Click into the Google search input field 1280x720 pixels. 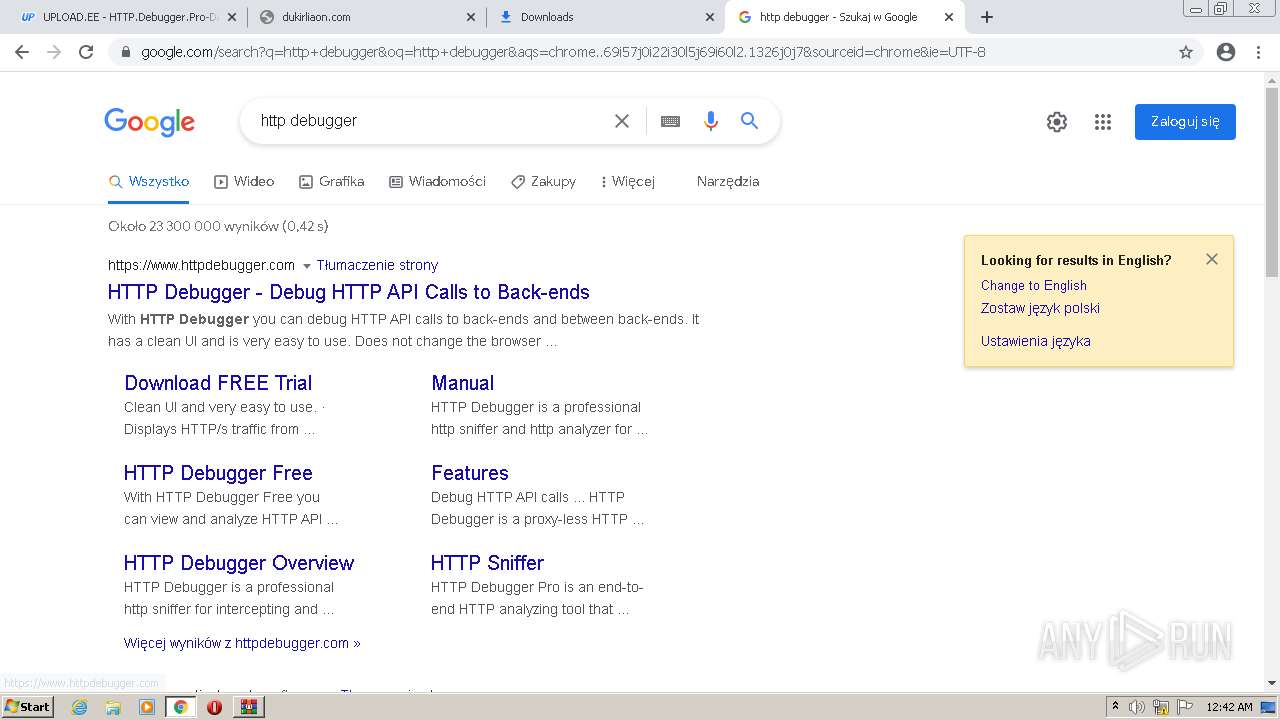430,121
